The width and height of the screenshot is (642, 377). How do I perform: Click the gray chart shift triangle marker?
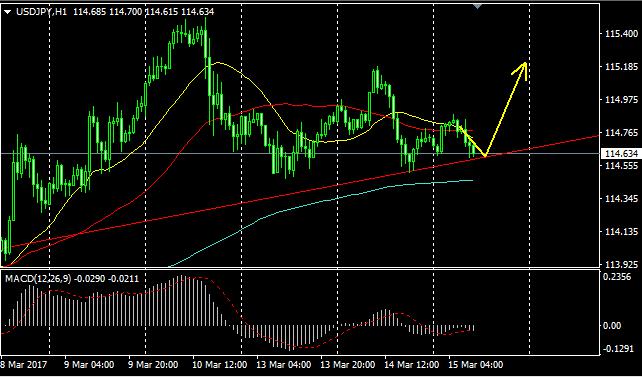477,5
